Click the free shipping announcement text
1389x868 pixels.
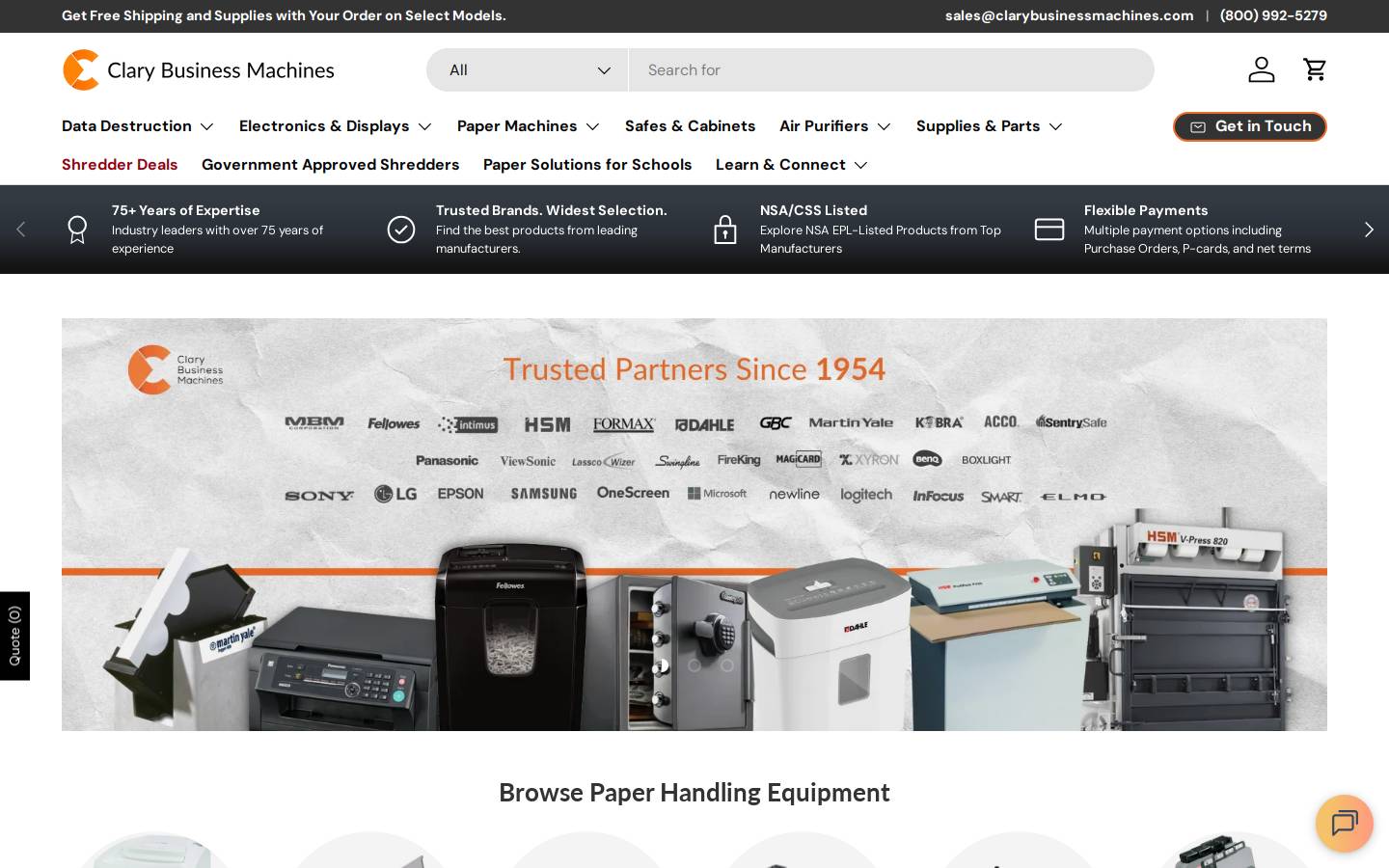[284, 15]
